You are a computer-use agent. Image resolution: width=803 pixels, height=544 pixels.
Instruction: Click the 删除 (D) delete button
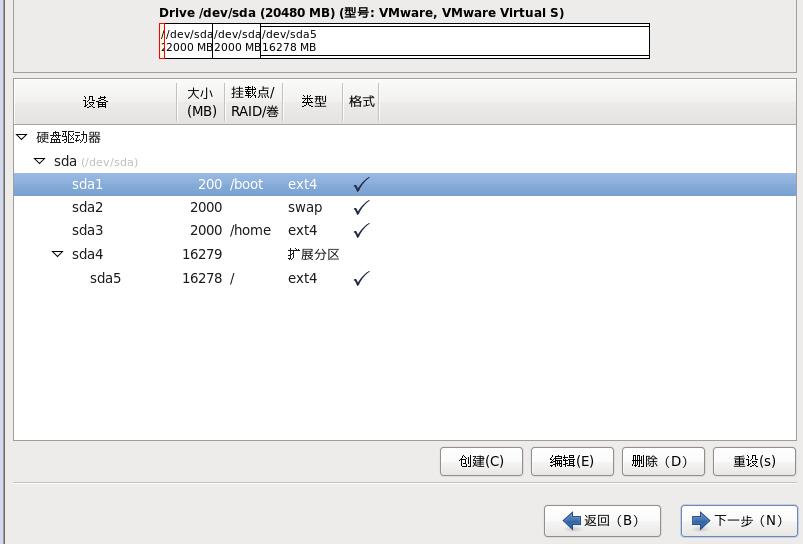663,462
